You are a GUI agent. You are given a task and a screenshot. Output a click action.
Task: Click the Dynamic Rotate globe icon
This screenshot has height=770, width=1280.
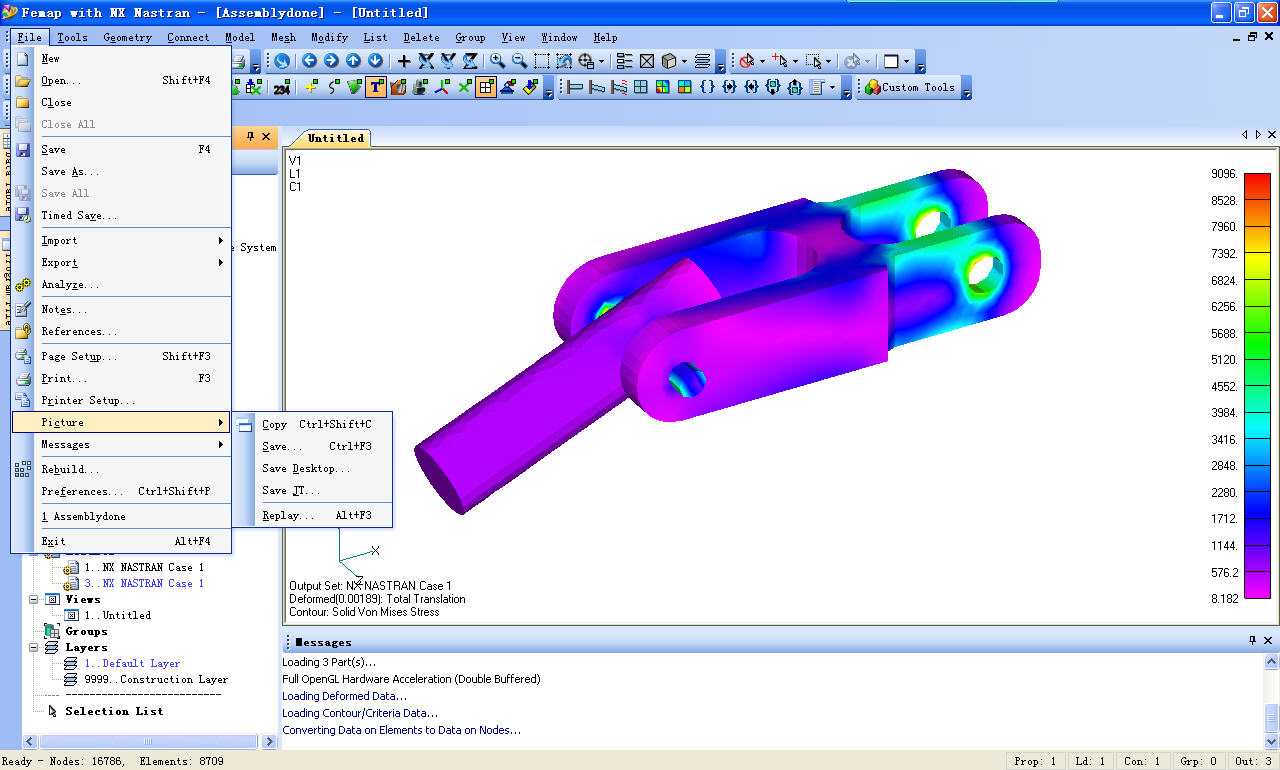[x=282, y=61]
